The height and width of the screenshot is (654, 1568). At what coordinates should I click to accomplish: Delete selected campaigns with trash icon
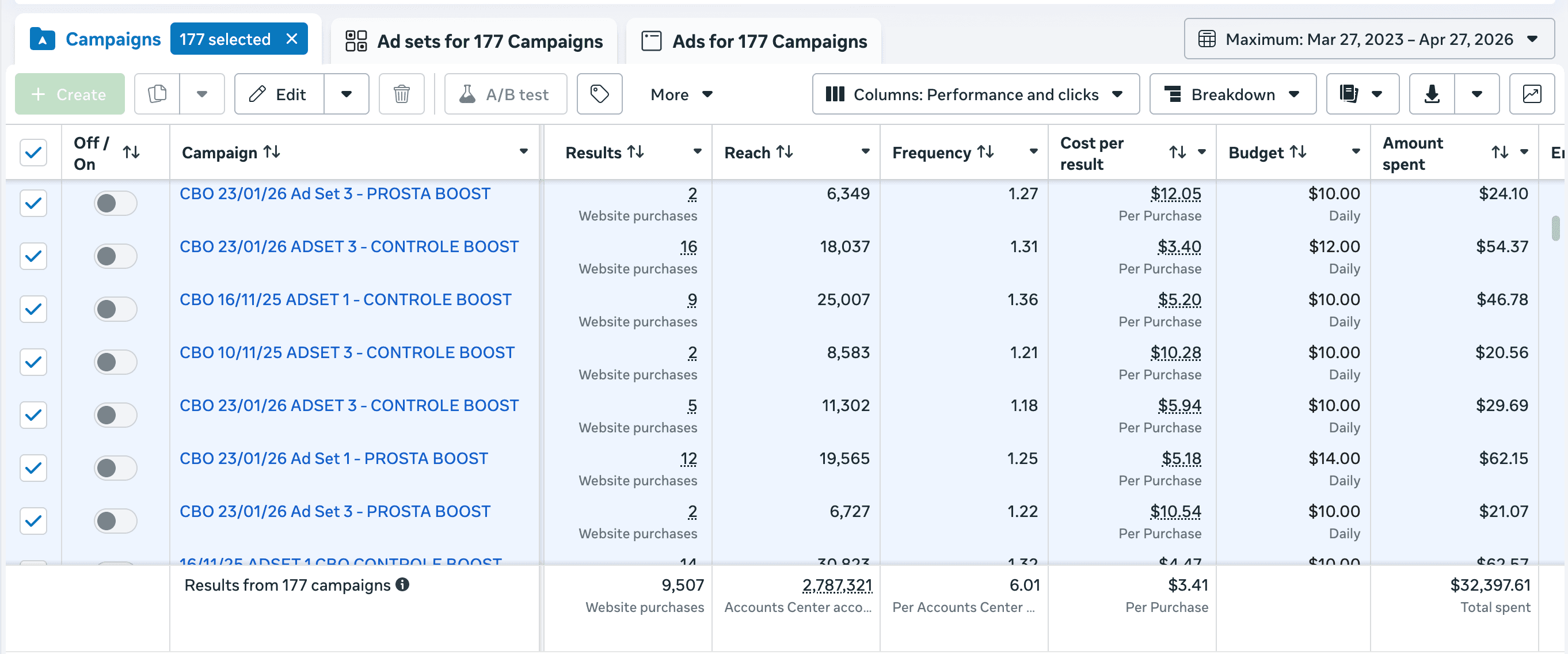pyautogui.click(x=401, y=94)
